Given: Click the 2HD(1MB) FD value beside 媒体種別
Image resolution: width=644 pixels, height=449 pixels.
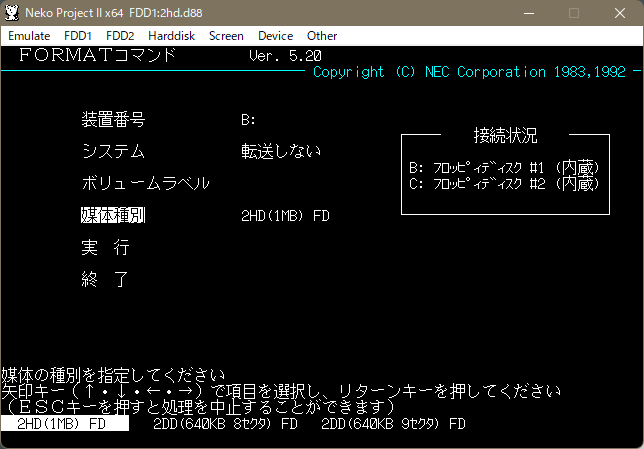Looking at the screenshot, I should tap(285, 216).
